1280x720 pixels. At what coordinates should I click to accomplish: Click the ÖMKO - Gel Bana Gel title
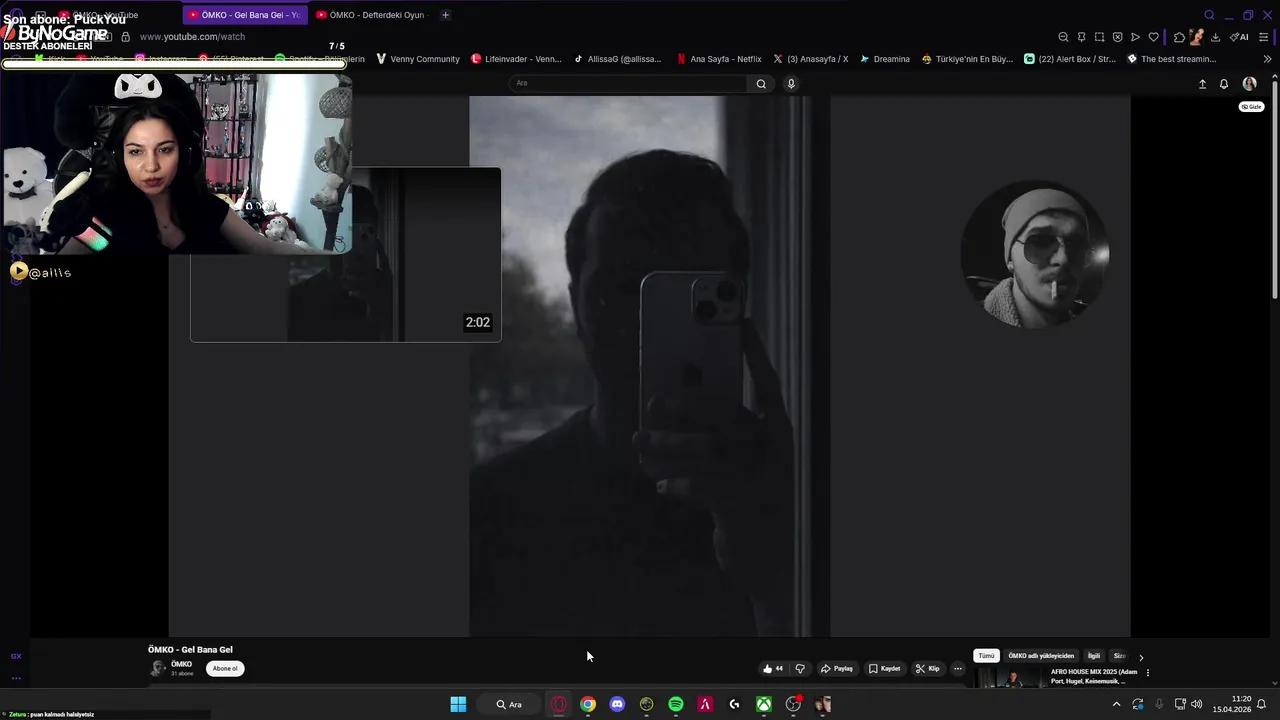[190, 650]
